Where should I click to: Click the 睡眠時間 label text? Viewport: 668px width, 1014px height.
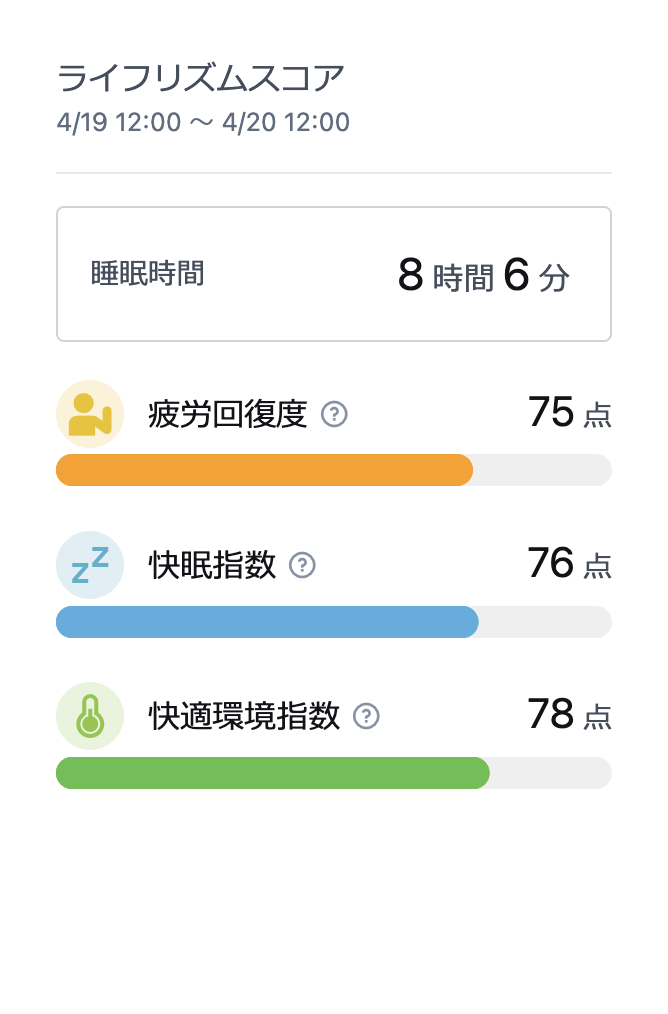pyautogui.click(x=147, y=274)
